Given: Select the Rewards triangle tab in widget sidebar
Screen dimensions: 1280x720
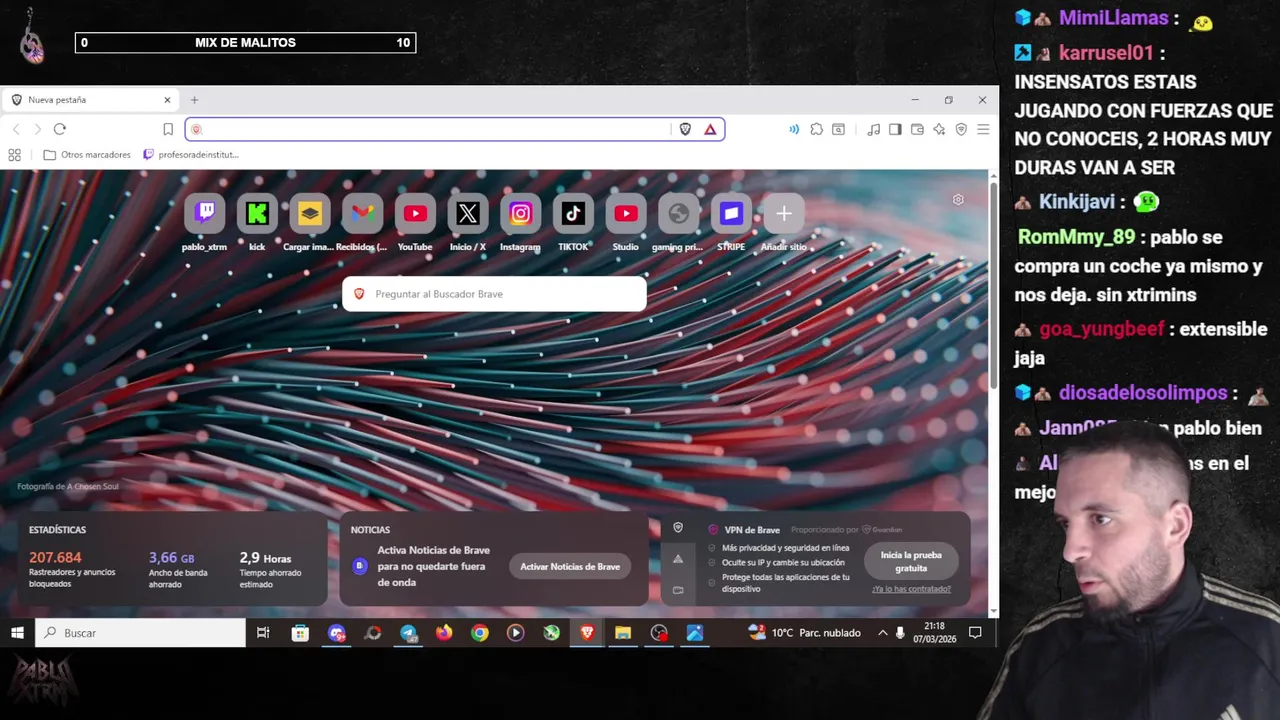Looking at the screenshot, I should (678, 559).
